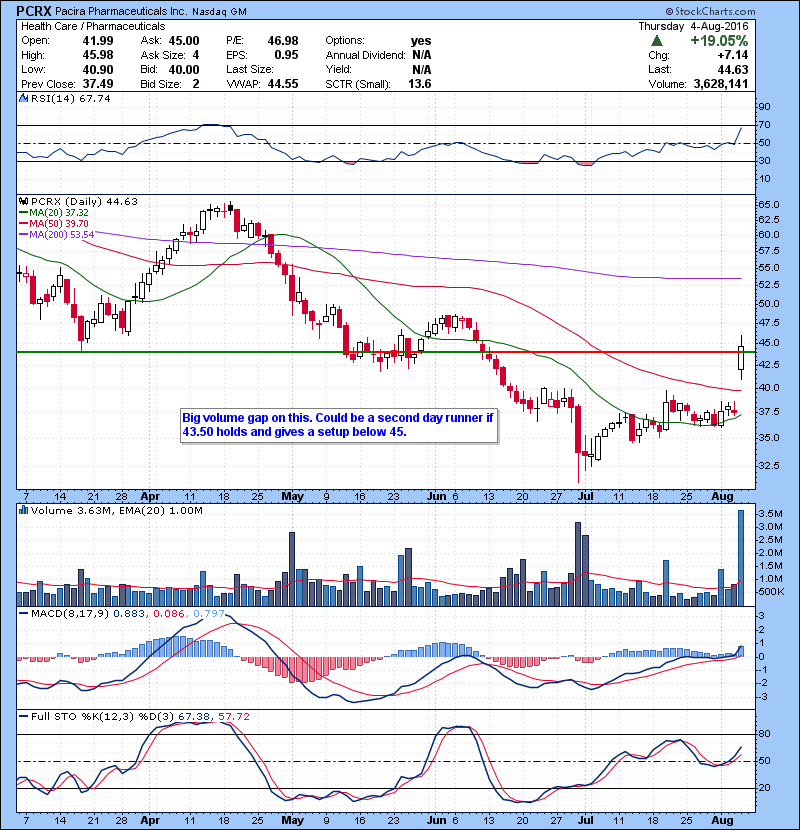
Task: Click the Bid Size value 2
Action: click(196, 84)
